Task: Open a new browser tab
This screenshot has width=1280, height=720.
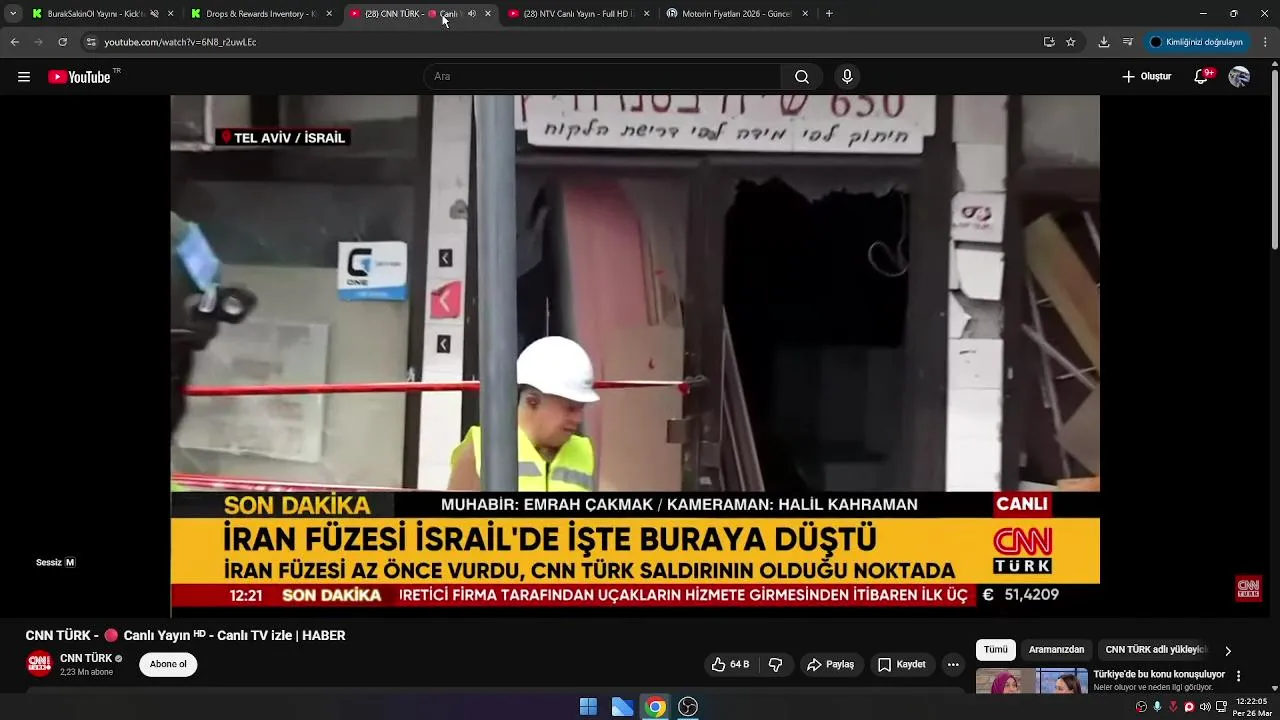Action: click(829, 14)
